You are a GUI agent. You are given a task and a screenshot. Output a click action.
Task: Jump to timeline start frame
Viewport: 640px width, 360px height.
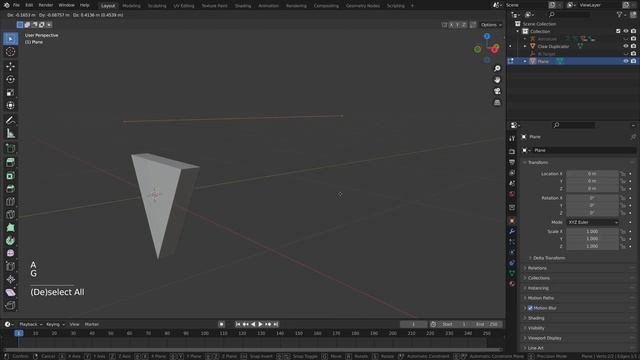pos(238,324)
